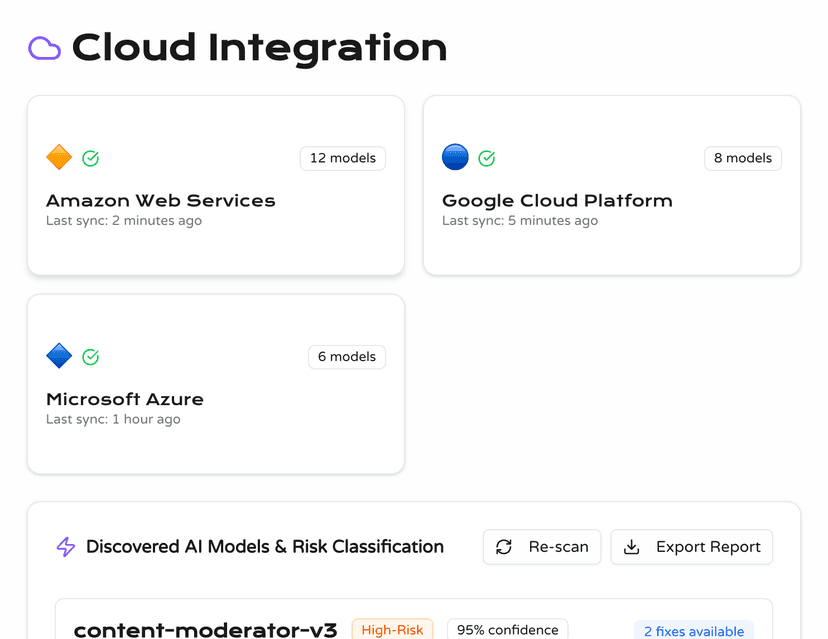Click the 8 models badge
Screen dimensions: 828x639
click(x=743, y=158)
